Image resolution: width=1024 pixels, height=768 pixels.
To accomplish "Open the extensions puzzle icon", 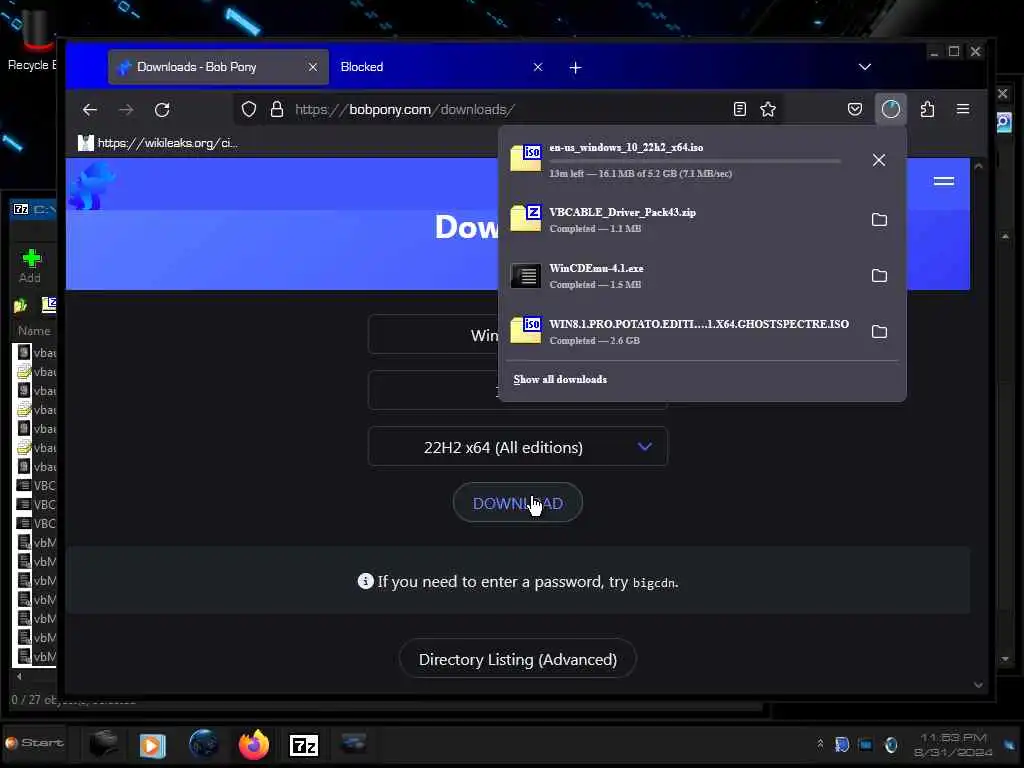I will [927, 109].
